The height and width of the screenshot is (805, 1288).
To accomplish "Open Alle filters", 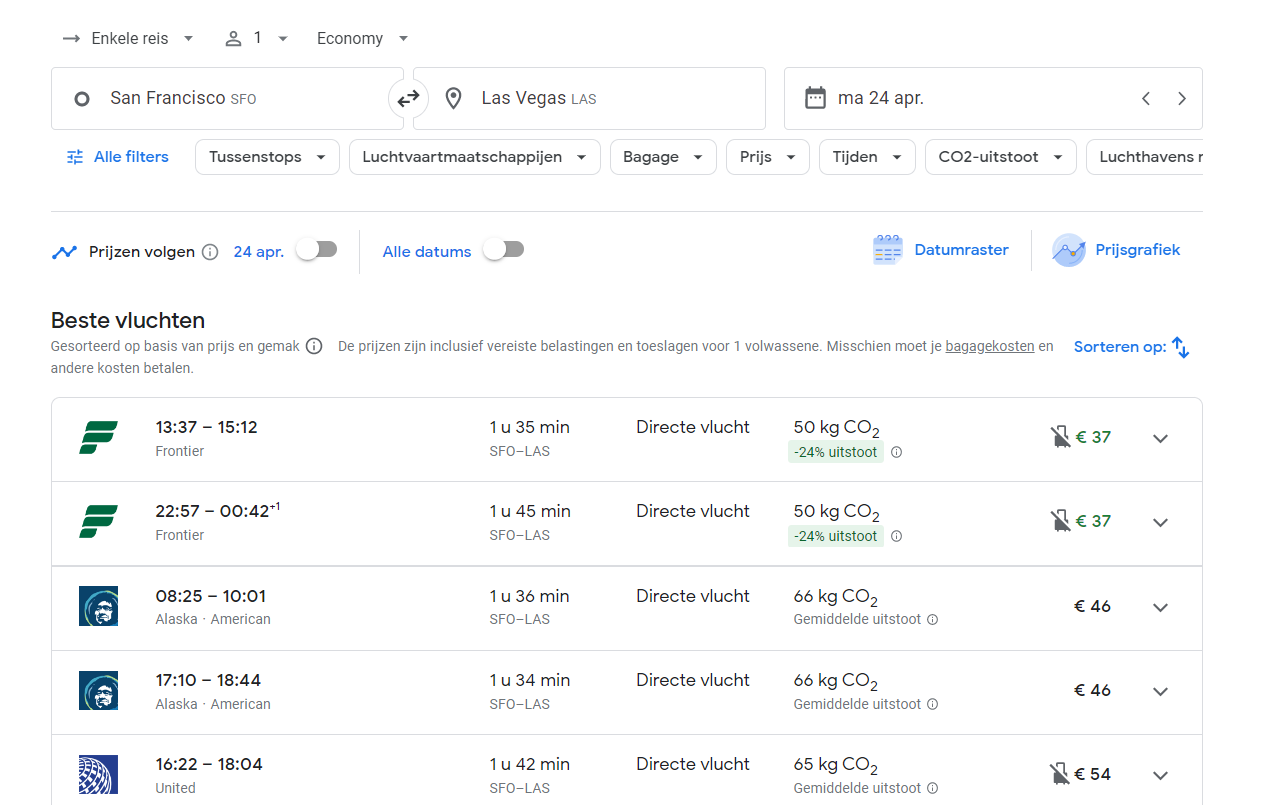I will [117, 157].
